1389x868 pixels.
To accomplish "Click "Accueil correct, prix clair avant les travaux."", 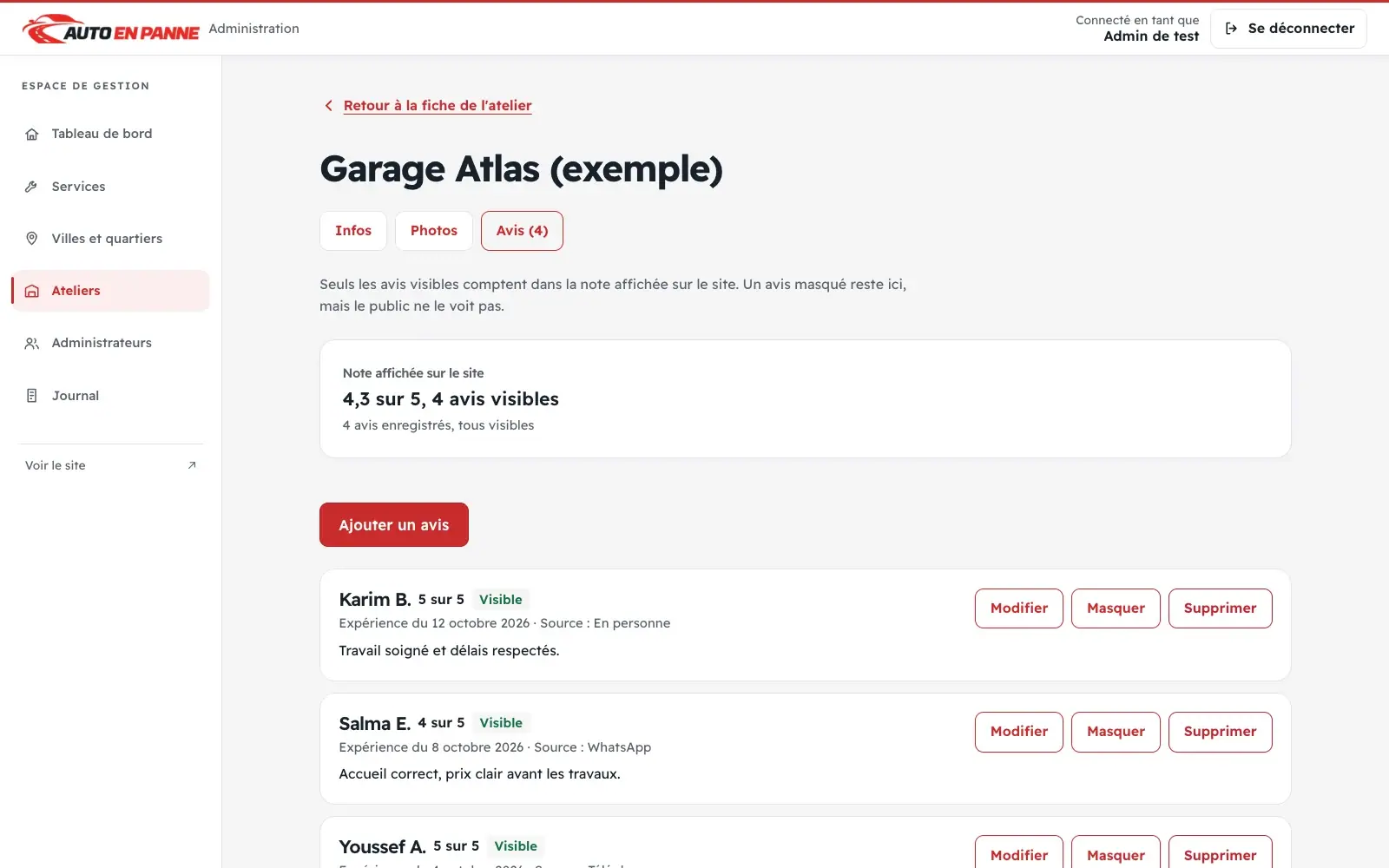I will pos(479,774).
